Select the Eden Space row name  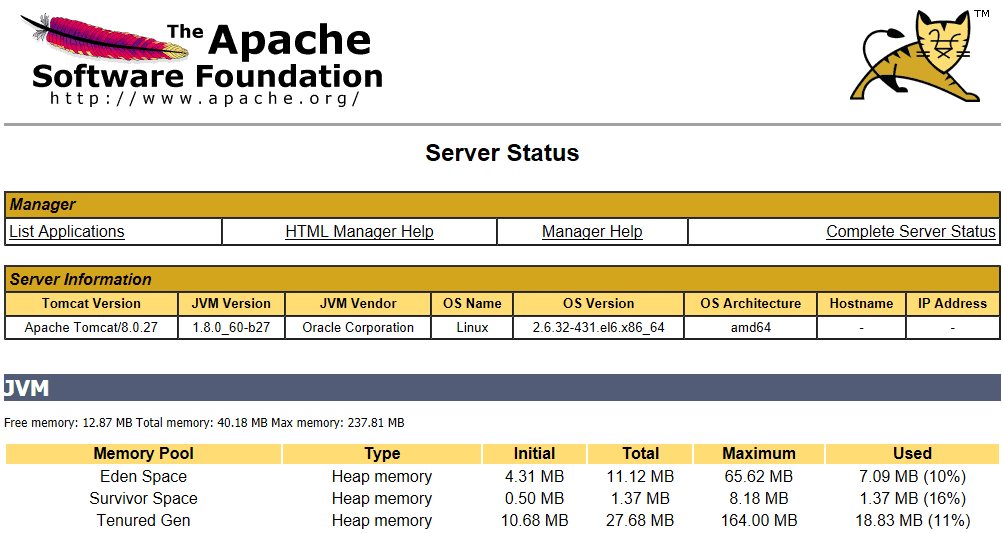[143, 477]
